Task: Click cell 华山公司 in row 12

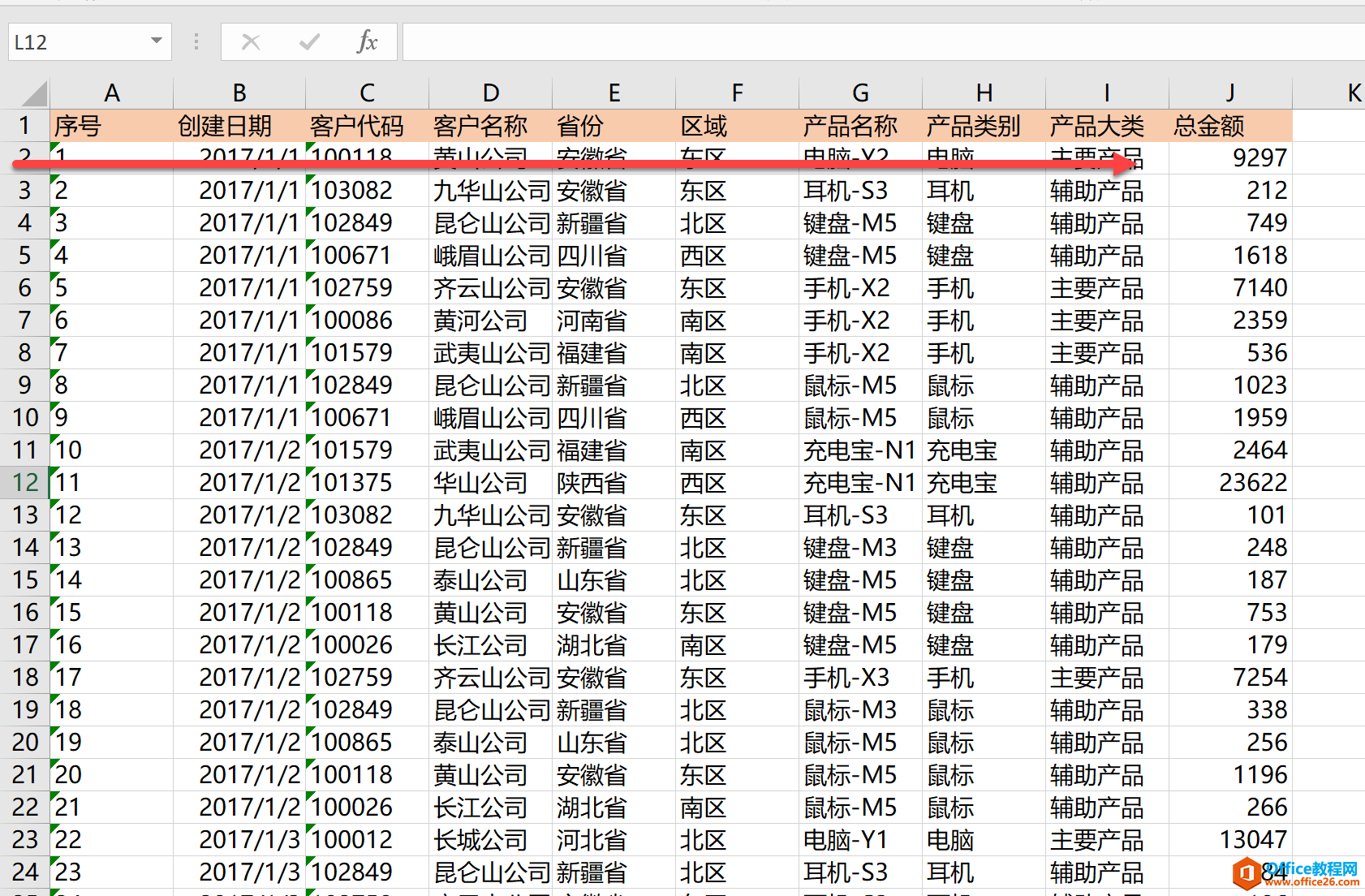Action: point(491,483)
